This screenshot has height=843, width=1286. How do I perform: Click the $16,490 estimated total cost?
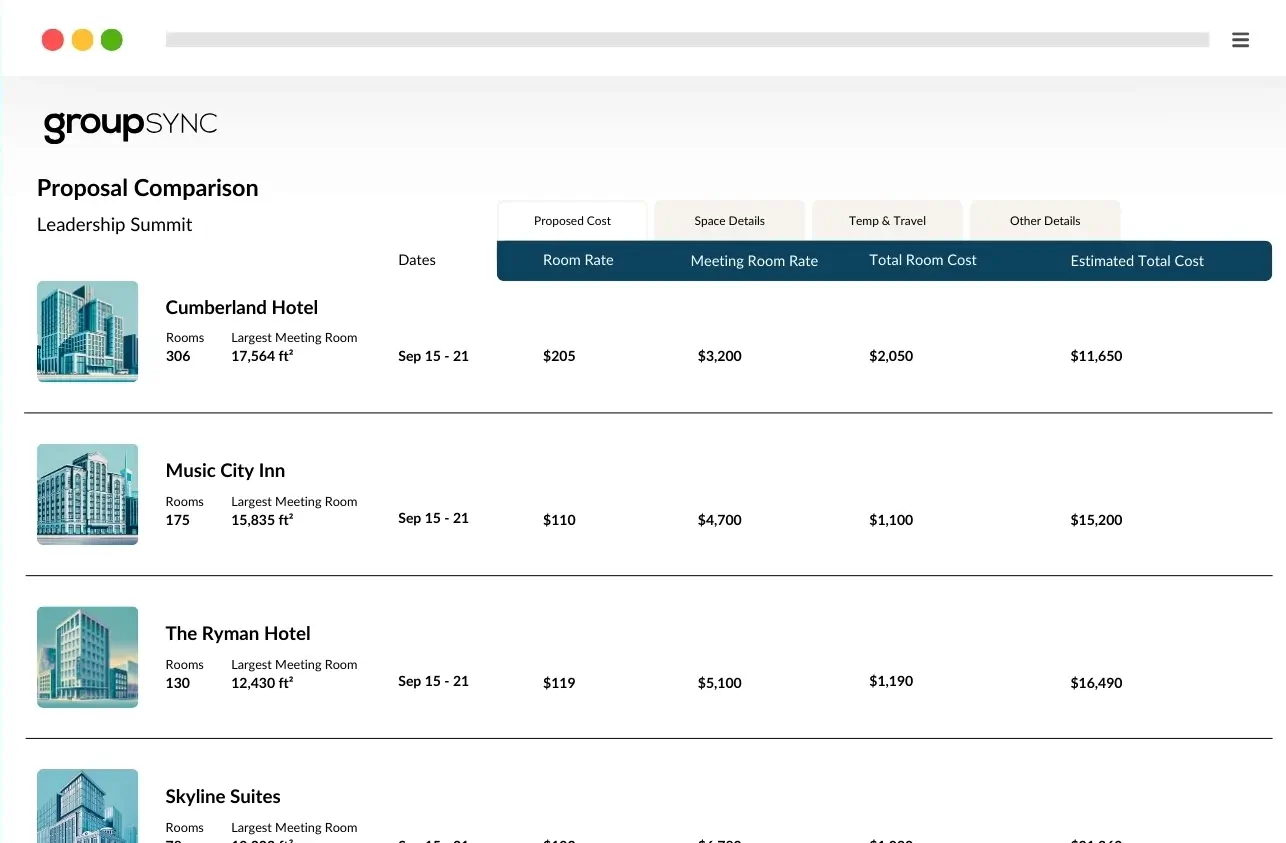[x=1096, y=683]
